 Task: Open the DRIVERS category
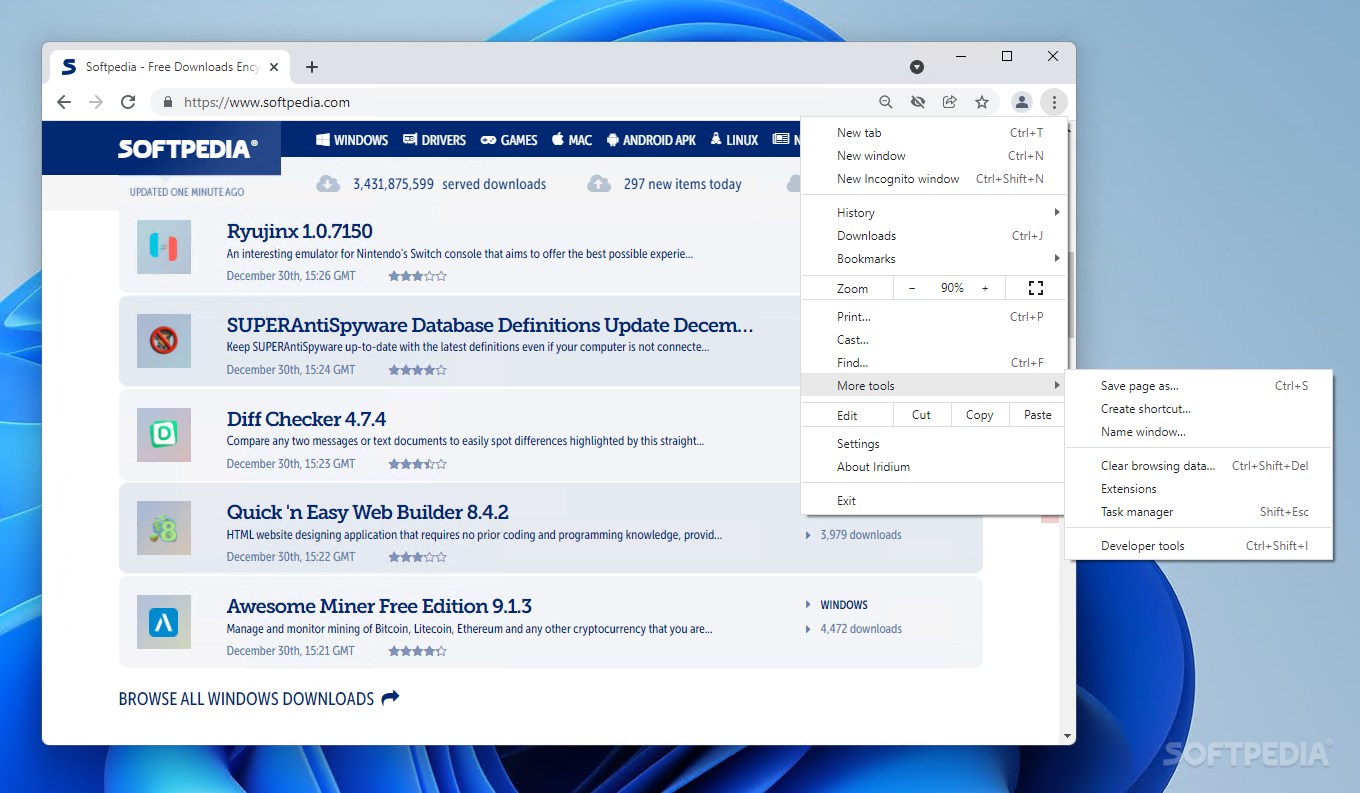coord(434,140)
